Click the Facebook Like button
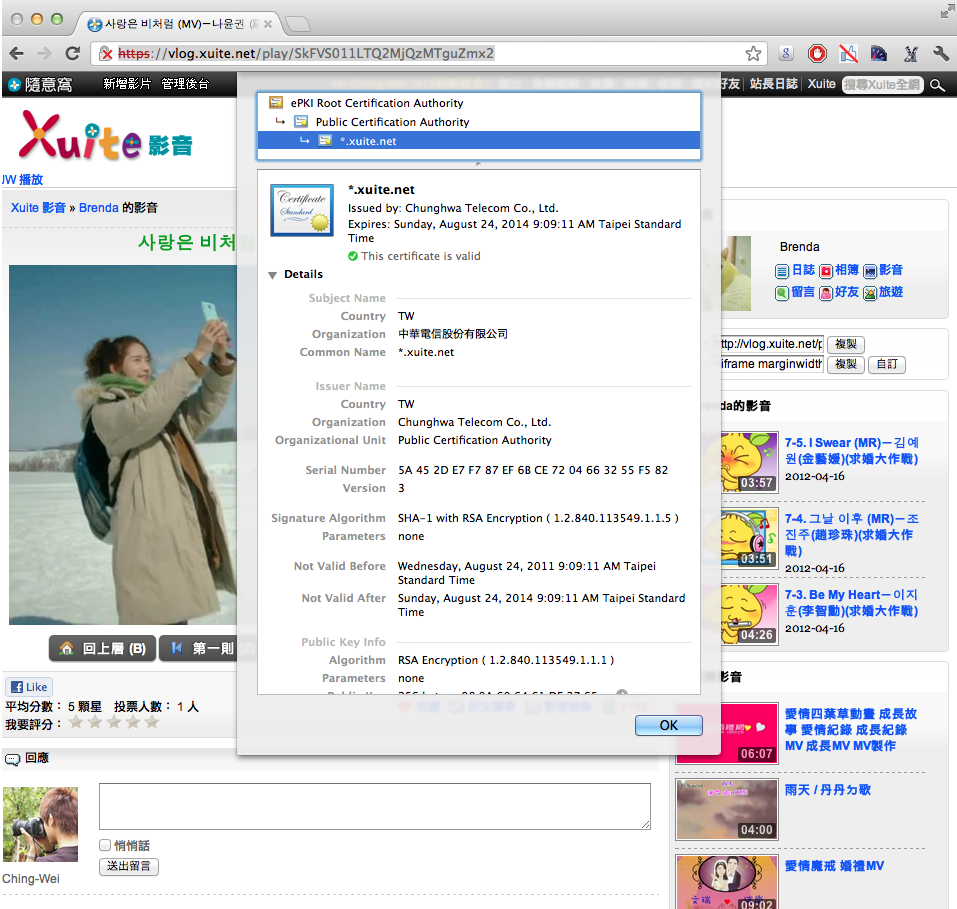 [x=29, y=687]
